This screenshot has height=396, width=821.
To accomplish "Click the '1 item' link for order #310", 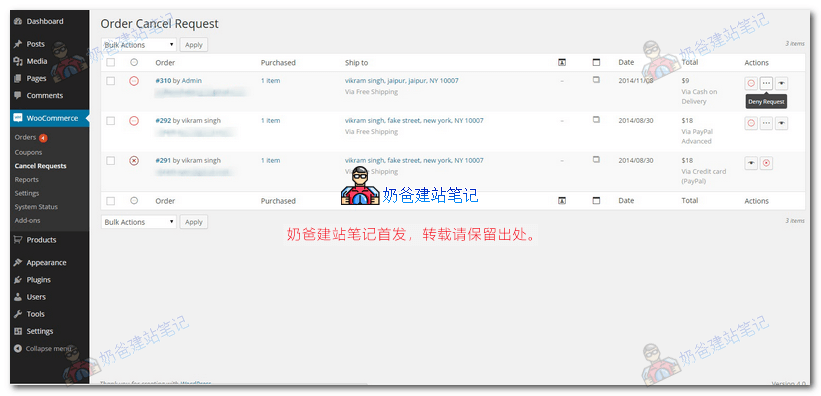I will coord(271,81).
